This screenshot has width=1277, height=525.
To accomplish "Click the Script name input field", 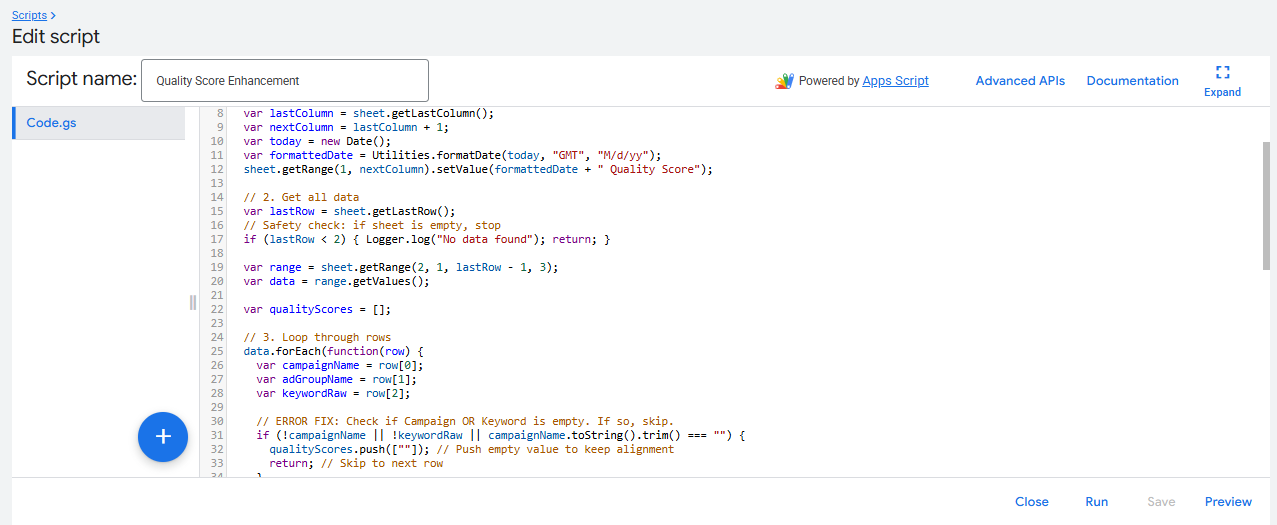I will click(285, 81).
